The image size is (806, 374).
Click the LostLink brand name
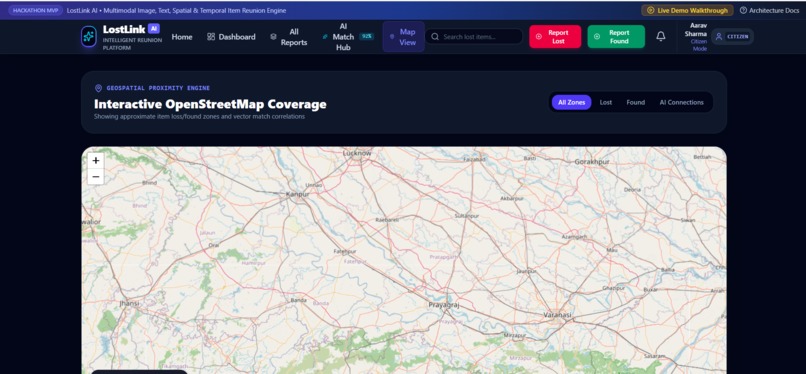[124, 29]
